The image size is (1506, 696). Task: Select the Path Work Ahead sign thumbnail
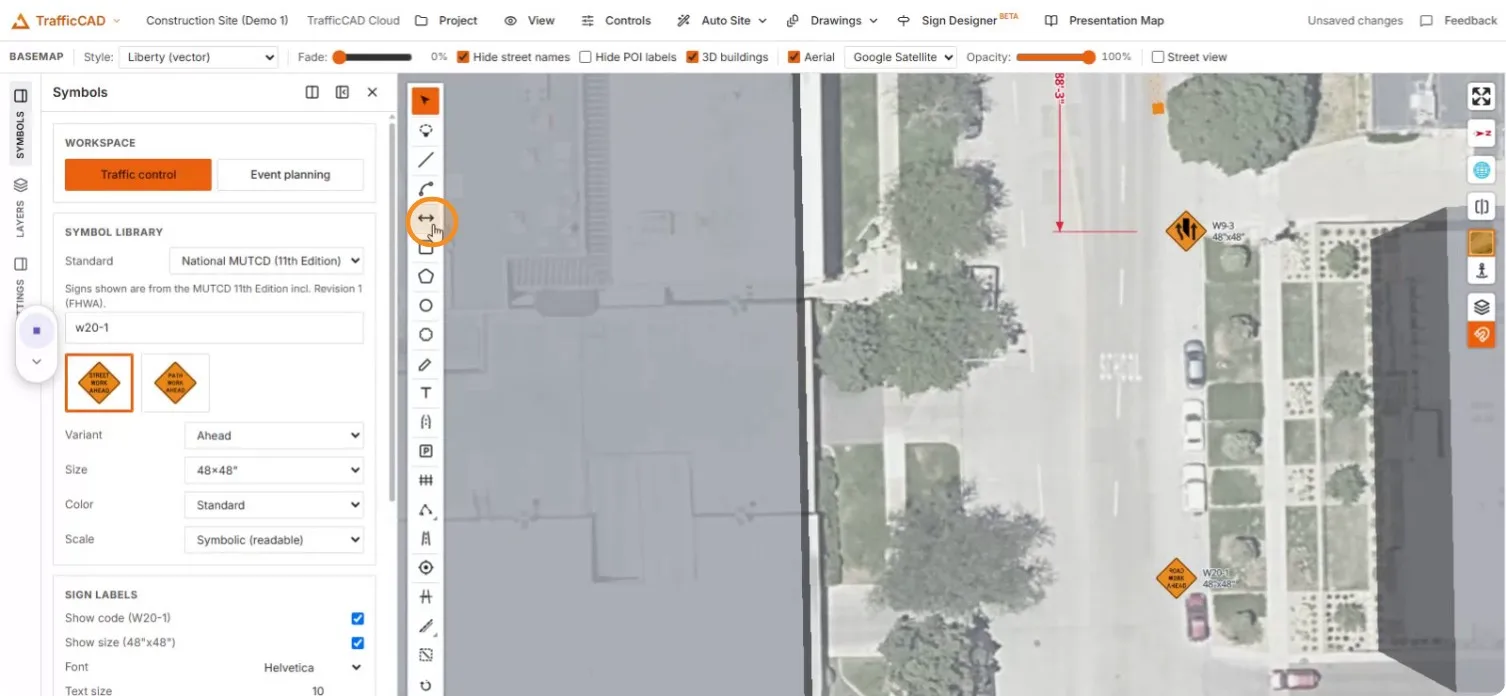click(x=175, y=383)
